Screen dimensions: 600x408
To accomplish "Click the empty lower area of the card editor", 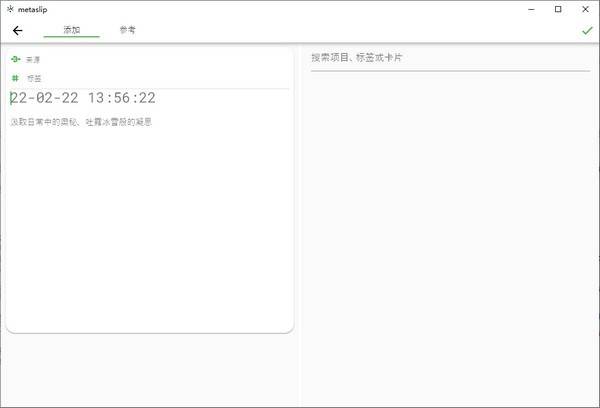I will point(150,230).
